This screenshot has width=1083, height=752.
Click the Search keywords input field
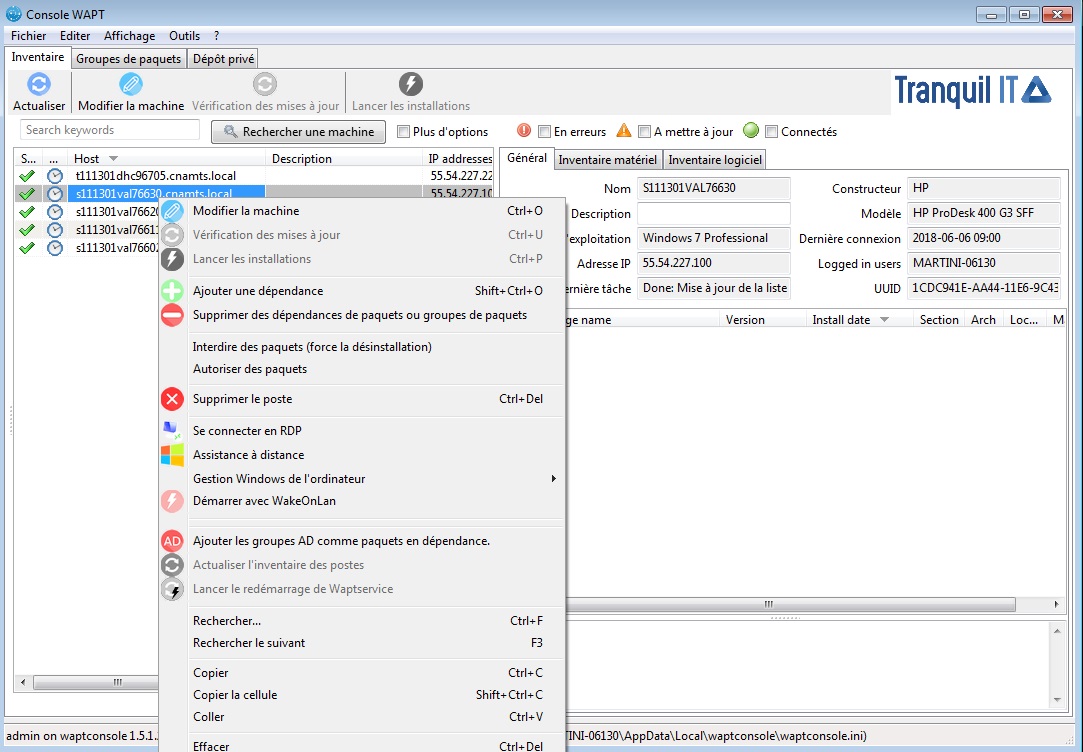click(x=110, y=130)
